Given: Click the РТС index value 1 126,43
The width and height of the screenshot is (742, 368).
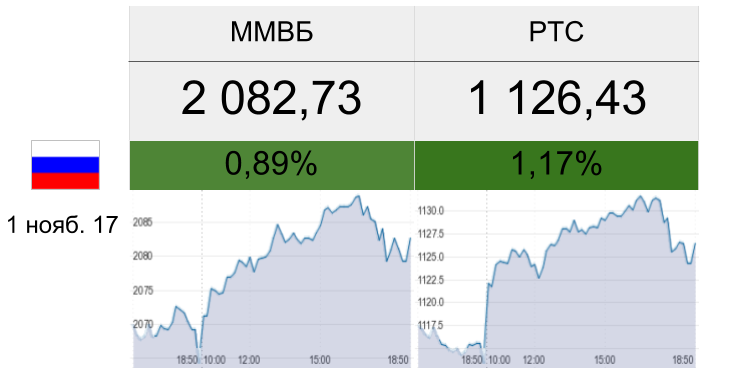Looking at the screenshot, I should click(557, 98).
